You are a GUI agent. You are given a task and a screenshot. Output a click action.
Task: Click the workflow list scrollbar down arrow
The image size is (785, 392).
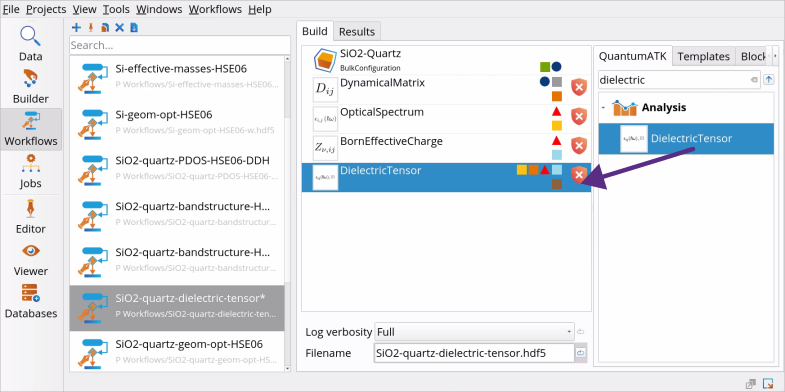click(x=287, y=368)
